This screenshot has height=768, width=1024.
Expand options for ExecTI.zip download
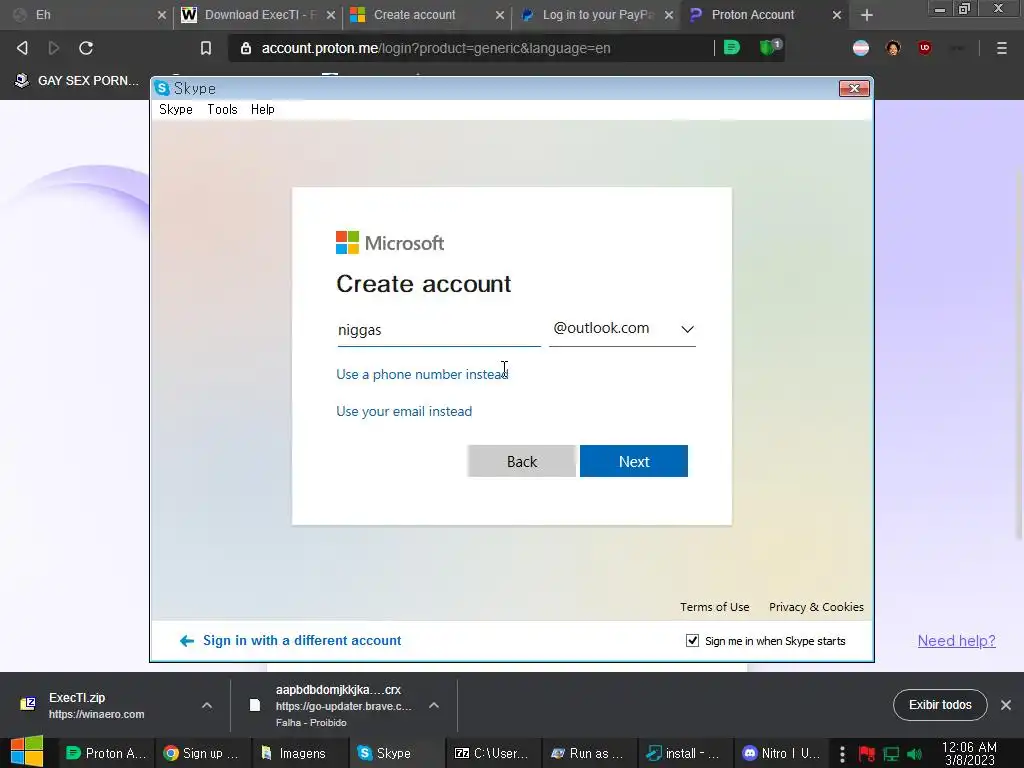click(x=206, y=705)
